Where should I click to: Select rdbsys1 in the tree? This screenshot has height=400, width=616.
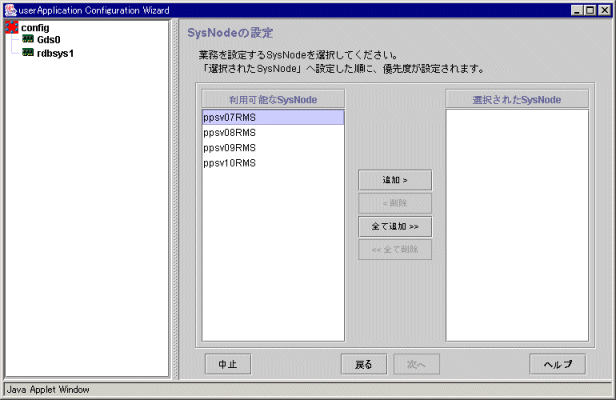[55, 53]
